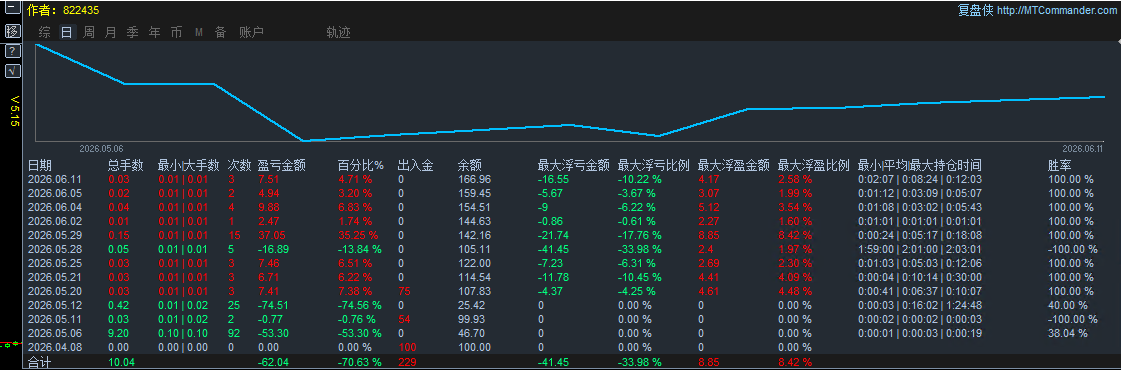Click the 胜率 column header
This screenshot has width=1121, height=370.
pyautogui.click(x=1060, y=166)
